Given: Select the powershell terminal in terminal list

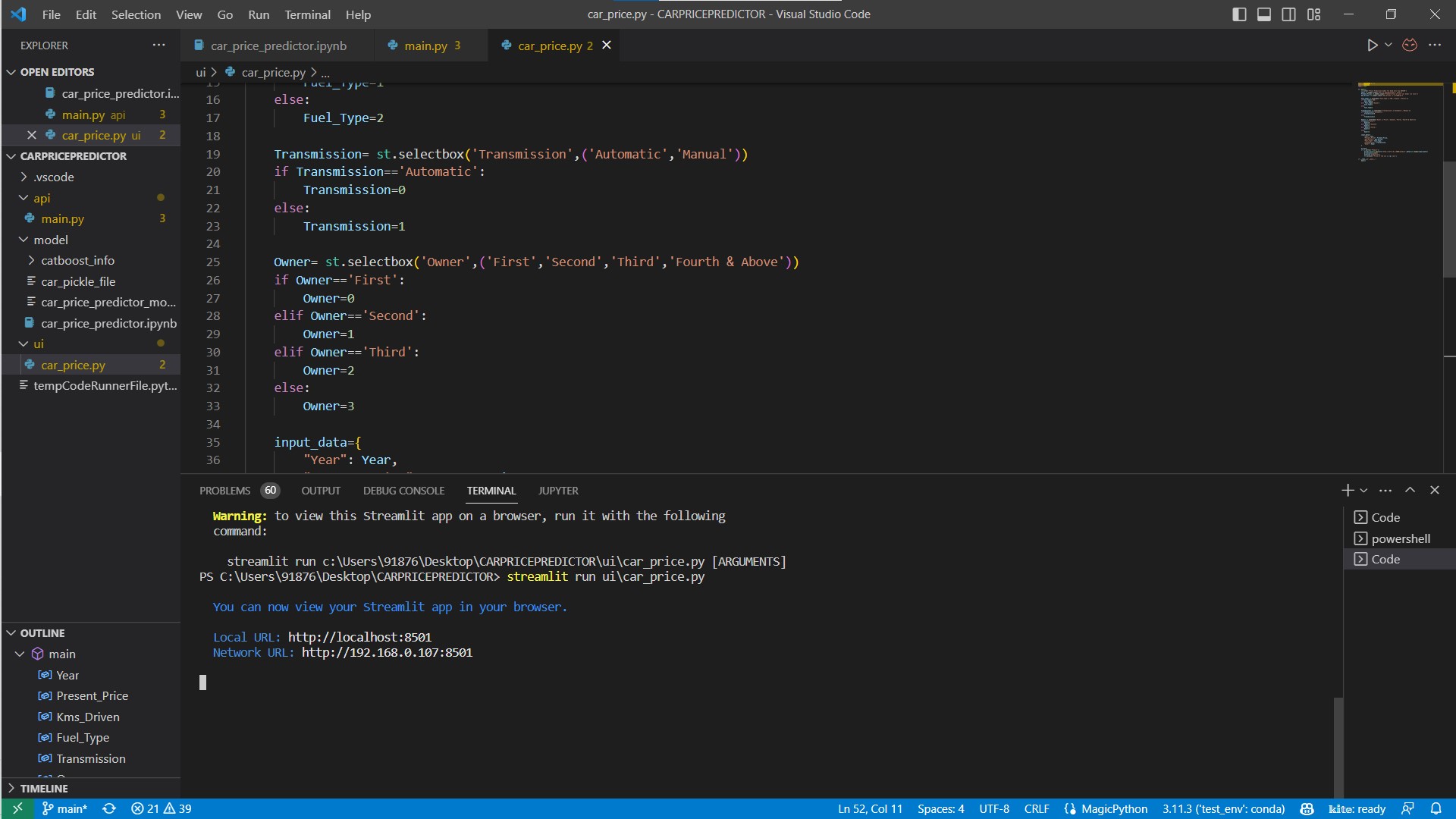Looking at the screenshot, I should coord(1400,538).
